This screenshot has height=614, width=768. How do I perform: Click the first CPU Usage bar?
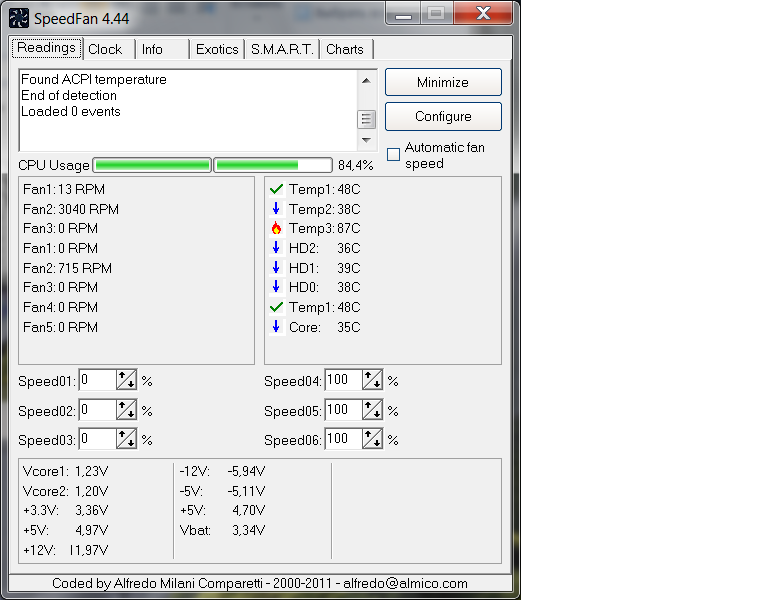pyautogui.click(x=152, y=165)
